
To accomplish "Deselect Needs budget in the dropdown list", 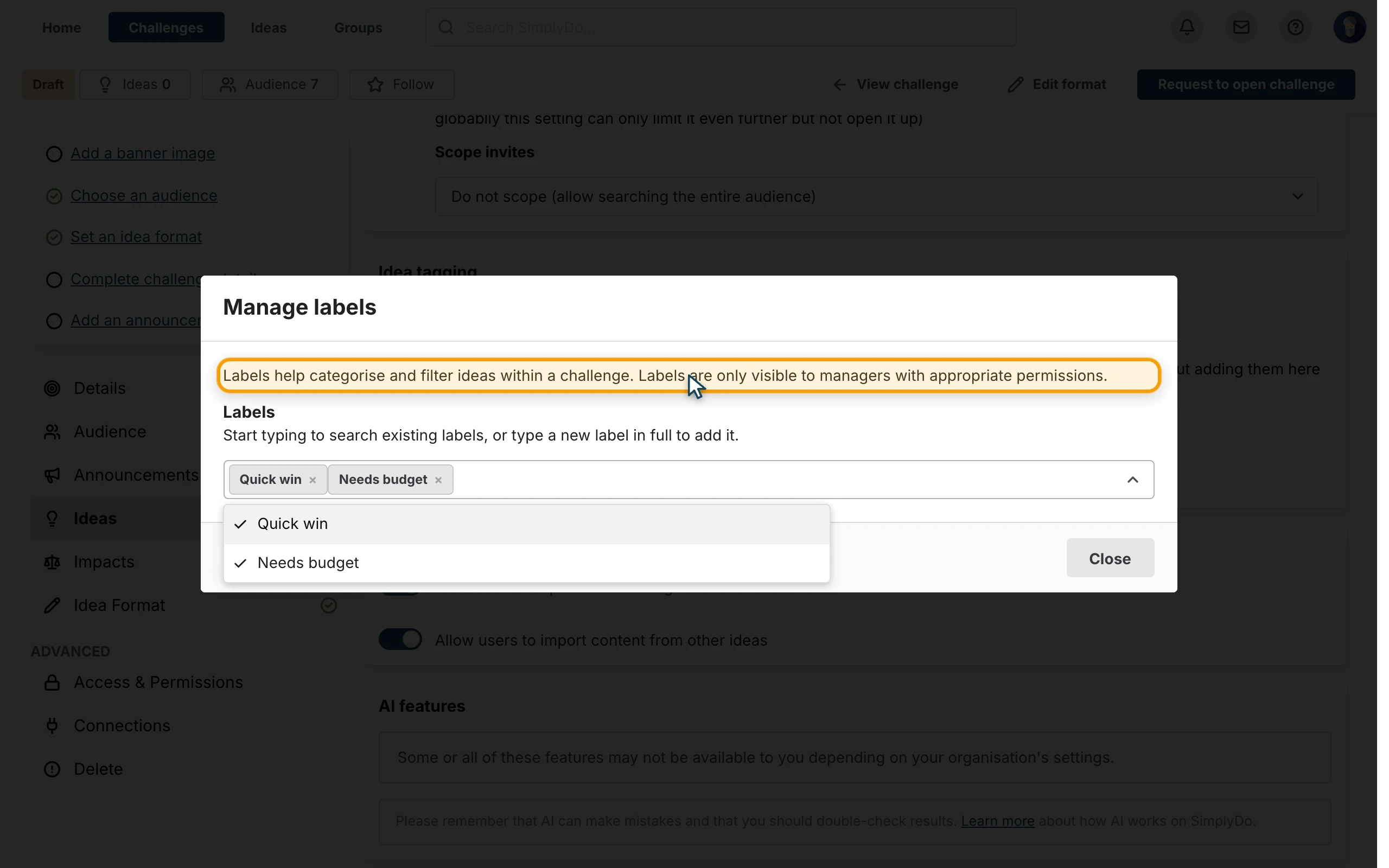I will [526, 563].
